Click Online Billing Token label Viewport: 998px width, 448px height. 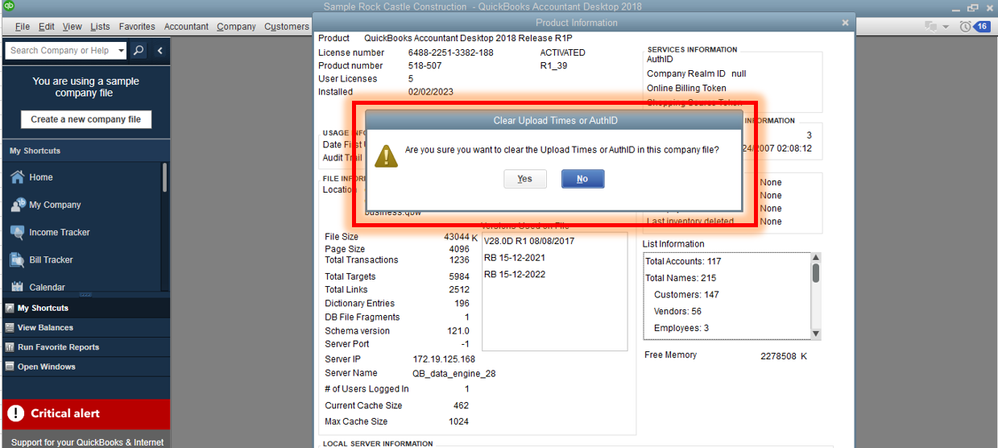click(686, 88)
